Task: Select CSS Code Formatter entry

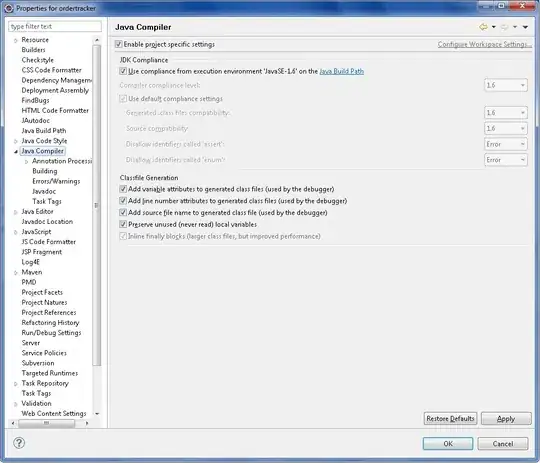Action: 51,70
